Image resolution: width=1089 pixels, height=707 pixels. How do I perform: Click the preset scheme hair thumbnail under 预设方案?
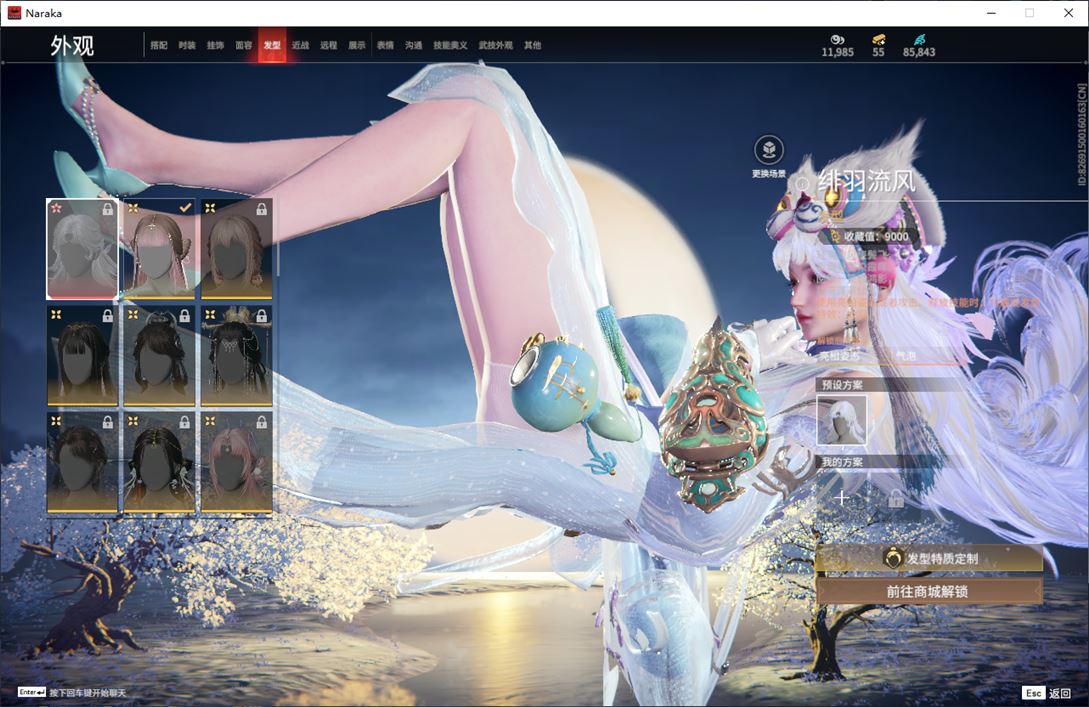click(x=842, y=420)
